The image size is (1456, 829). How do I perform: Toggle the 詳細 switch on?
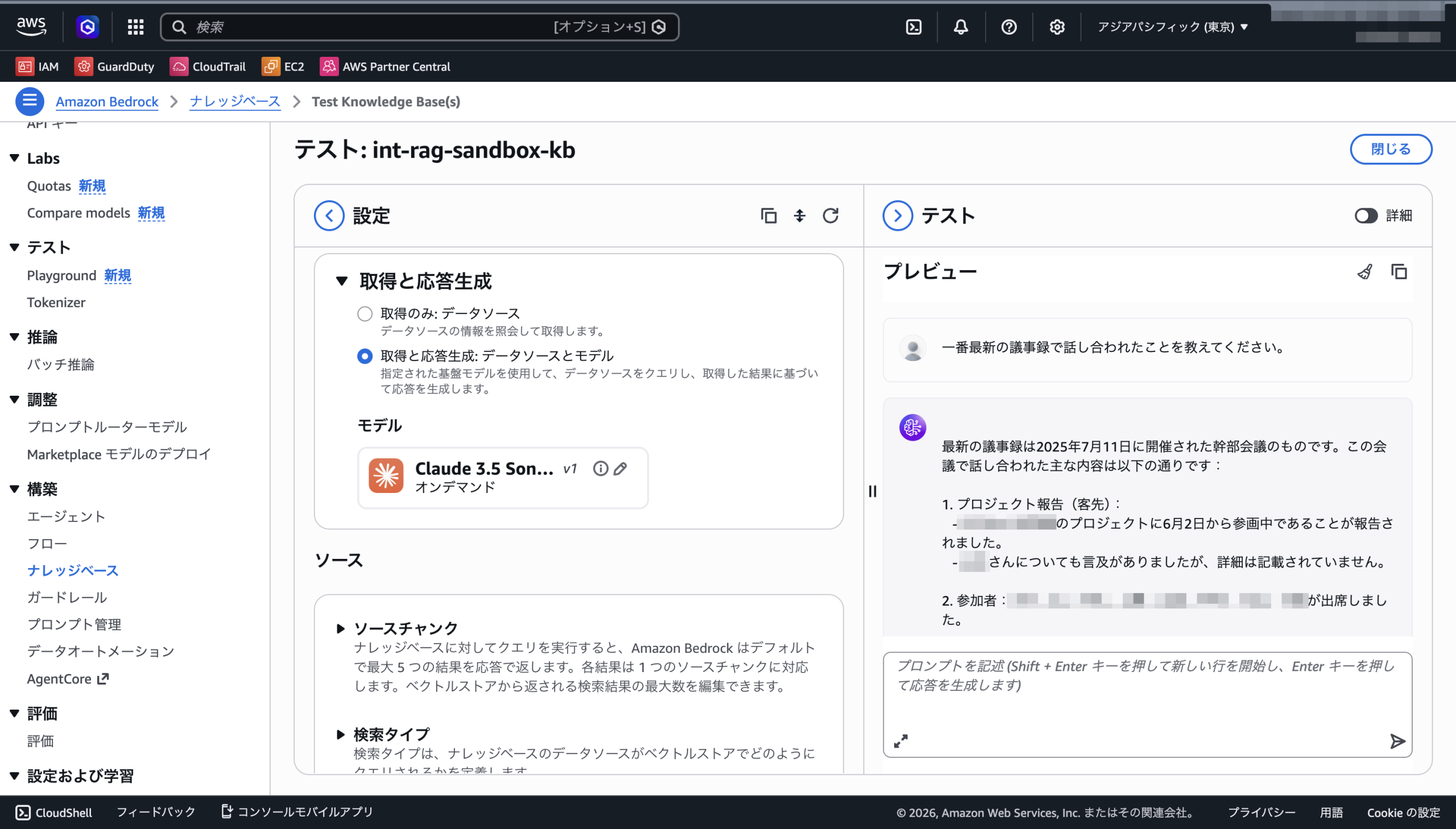pos(1366,215)
